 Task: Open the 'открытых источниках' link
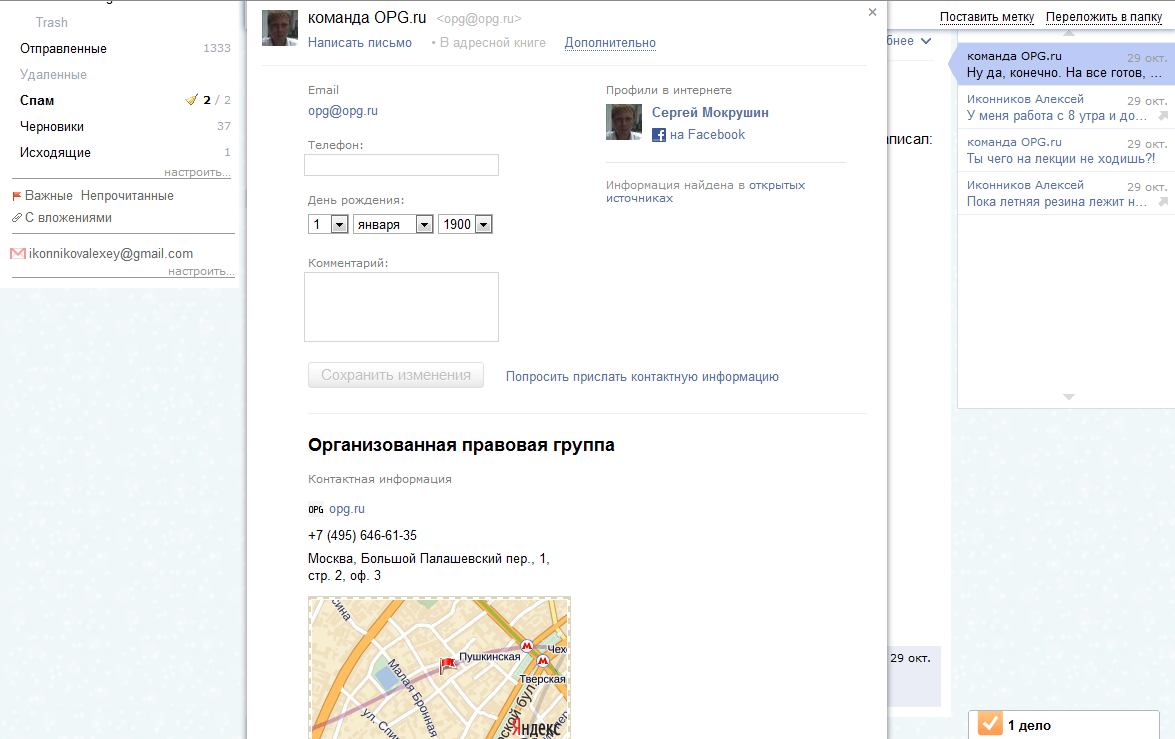pyautogui.click(x=706, y=192)
